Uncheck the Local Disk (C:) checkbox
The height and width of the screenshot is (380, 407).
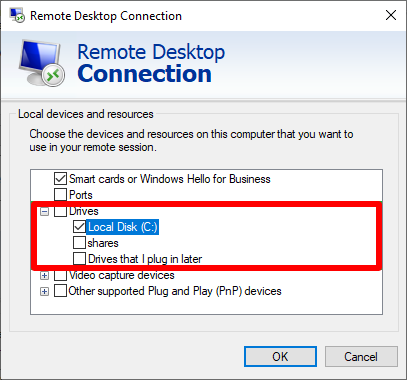[x=79, y=227]
